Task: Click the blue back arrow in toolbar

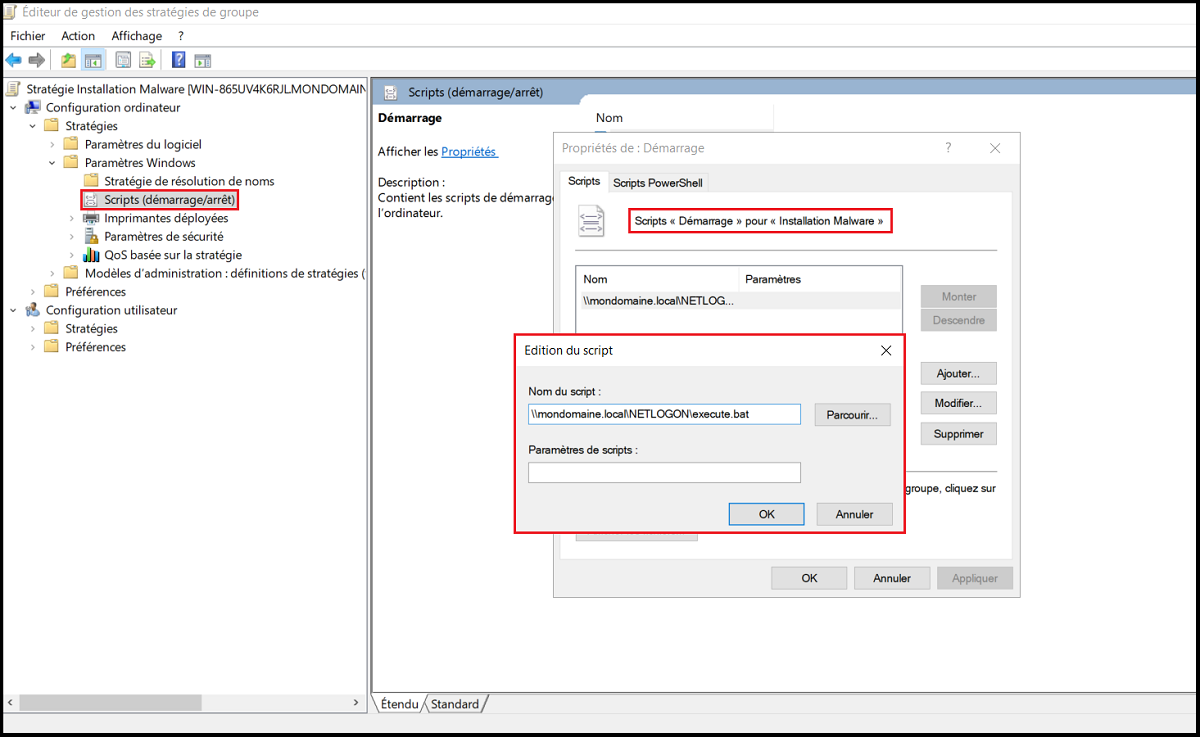Action: click(x=14, y=60)
